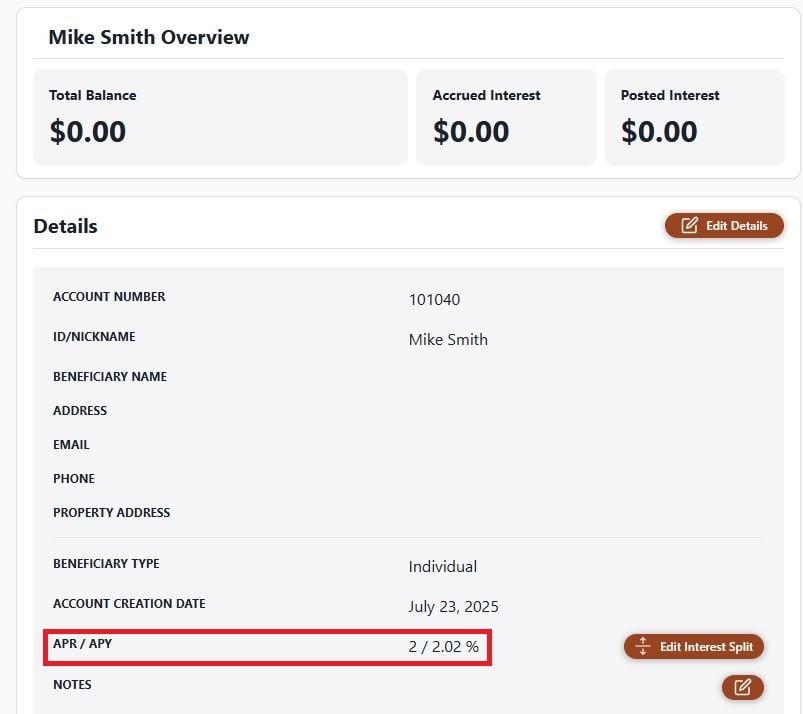Viewport: 803px width, 714px height.
Task: Click the account number 101040
Action: click(x=434, y=300)
